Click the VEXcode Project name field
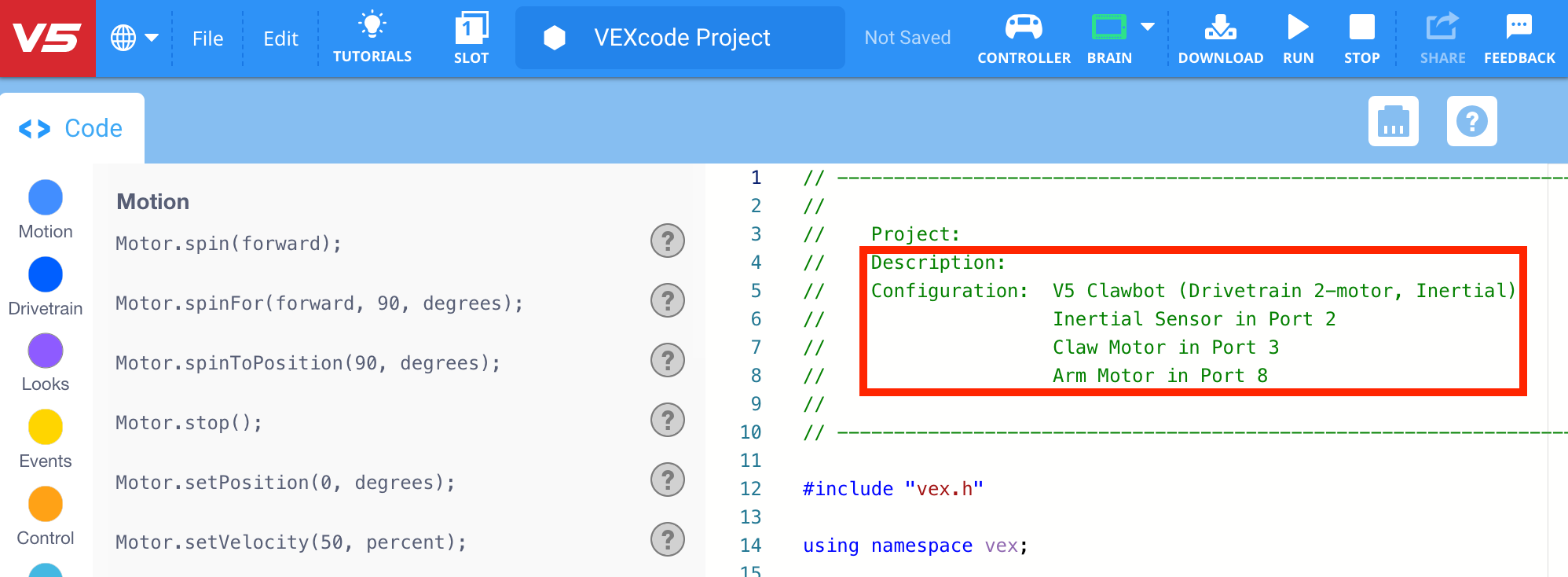 pos(680,38)
